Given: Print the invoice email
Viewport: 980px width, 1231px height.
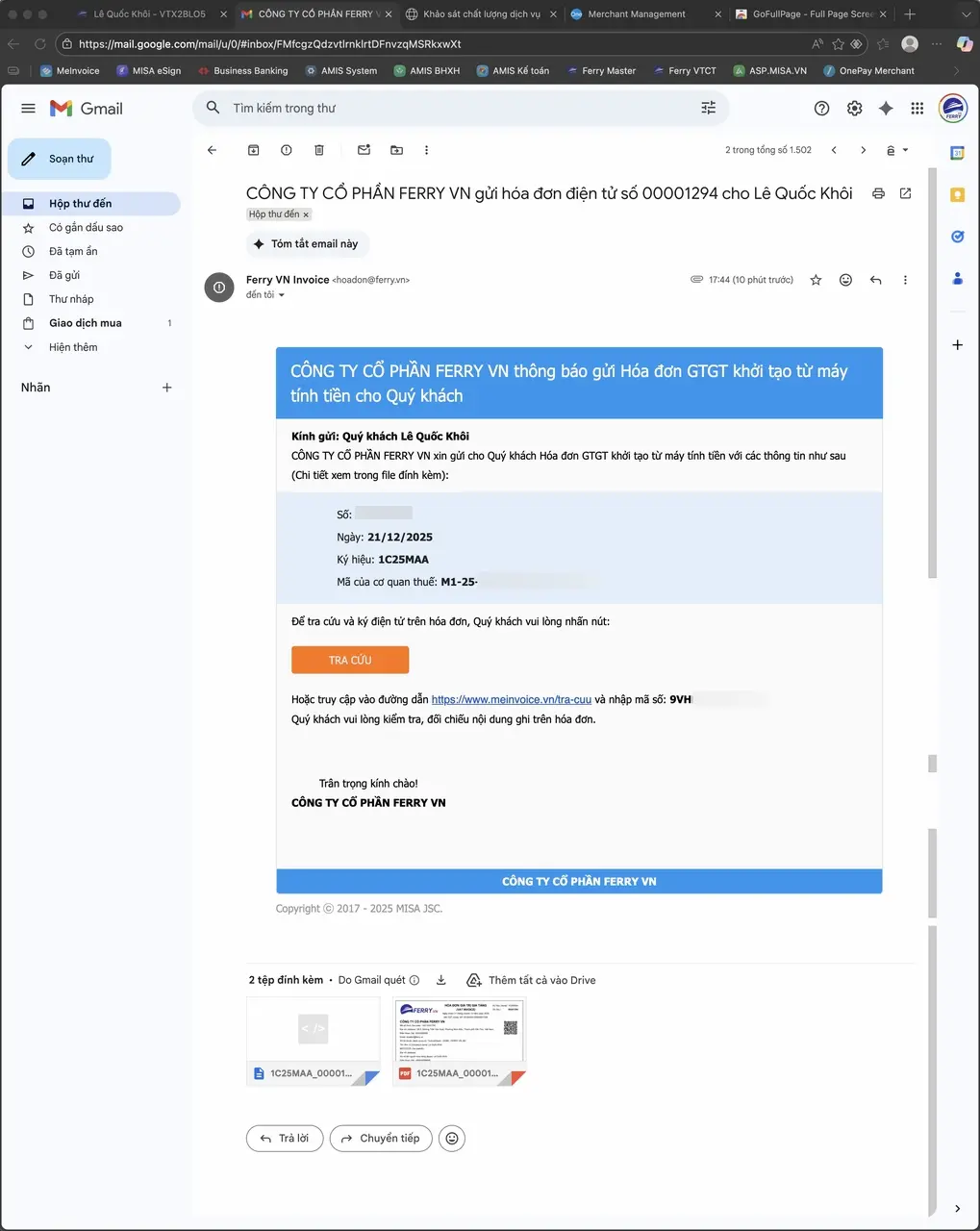Looking at the screenshot, I should tap(876, 193).
